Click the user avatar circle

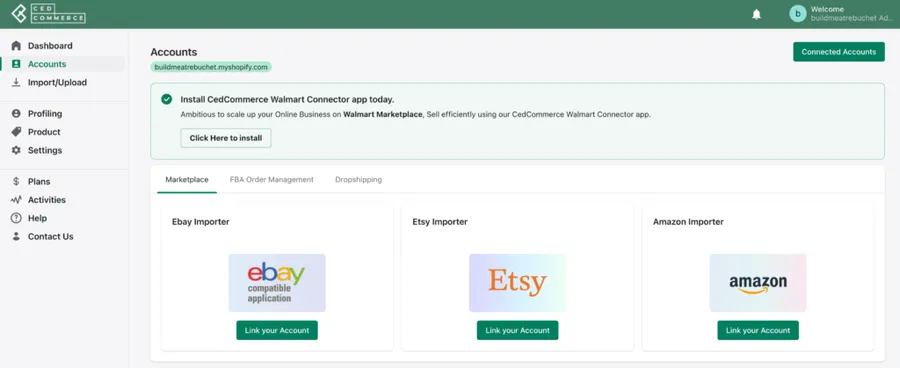click(798, 14)
